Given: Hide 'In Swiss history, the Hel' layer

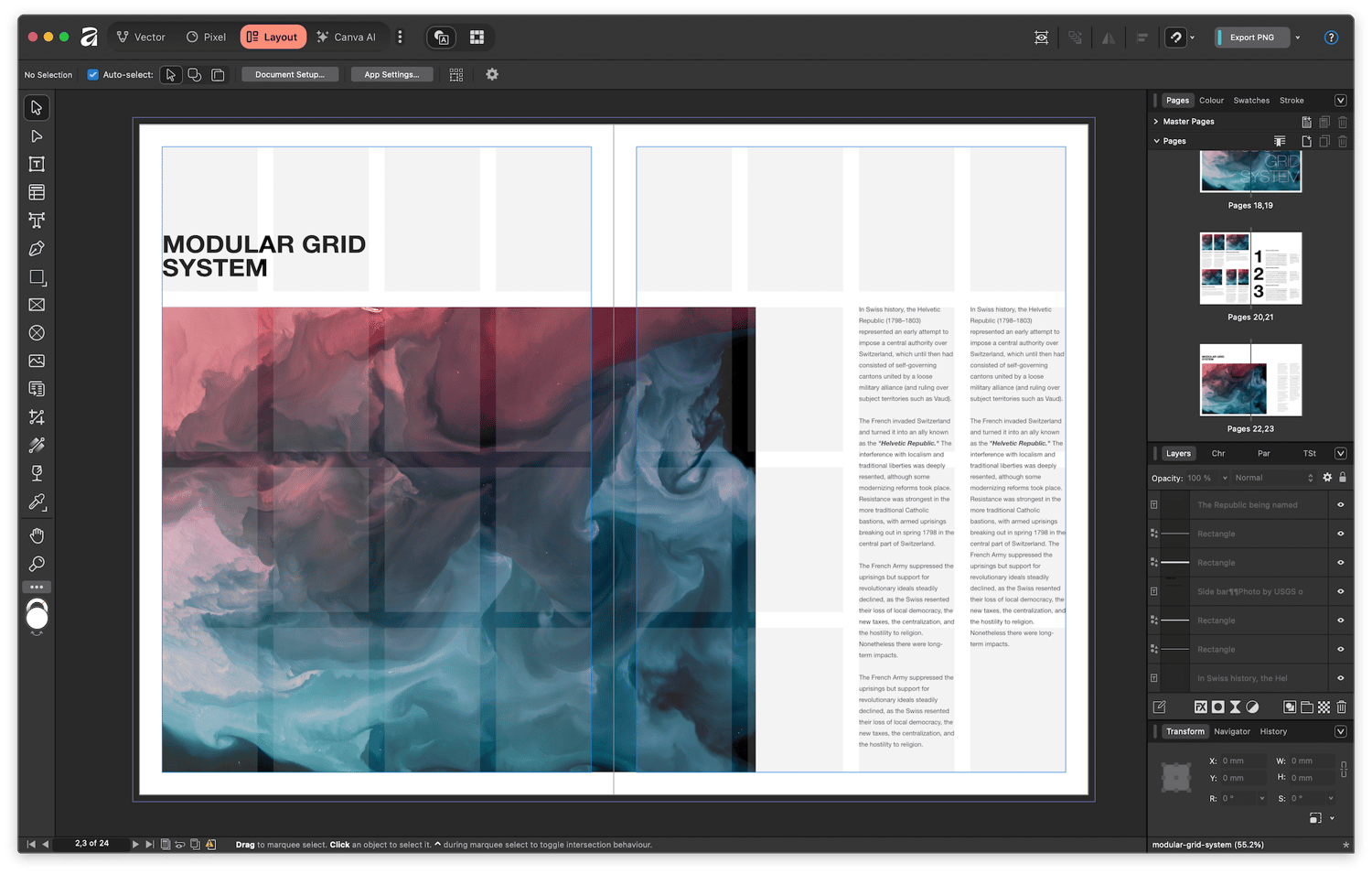Looking at the screenshot, I should click(x=1341, y=678).
